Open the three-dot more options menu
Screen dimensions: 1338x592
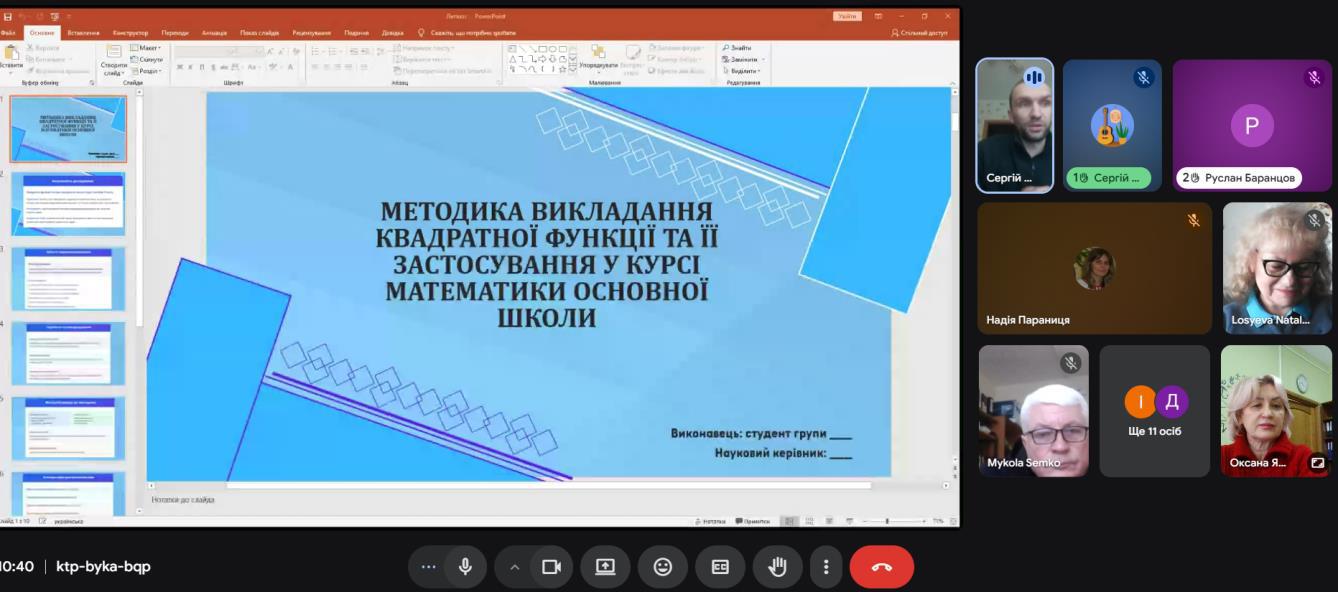[x=826, y=567]
